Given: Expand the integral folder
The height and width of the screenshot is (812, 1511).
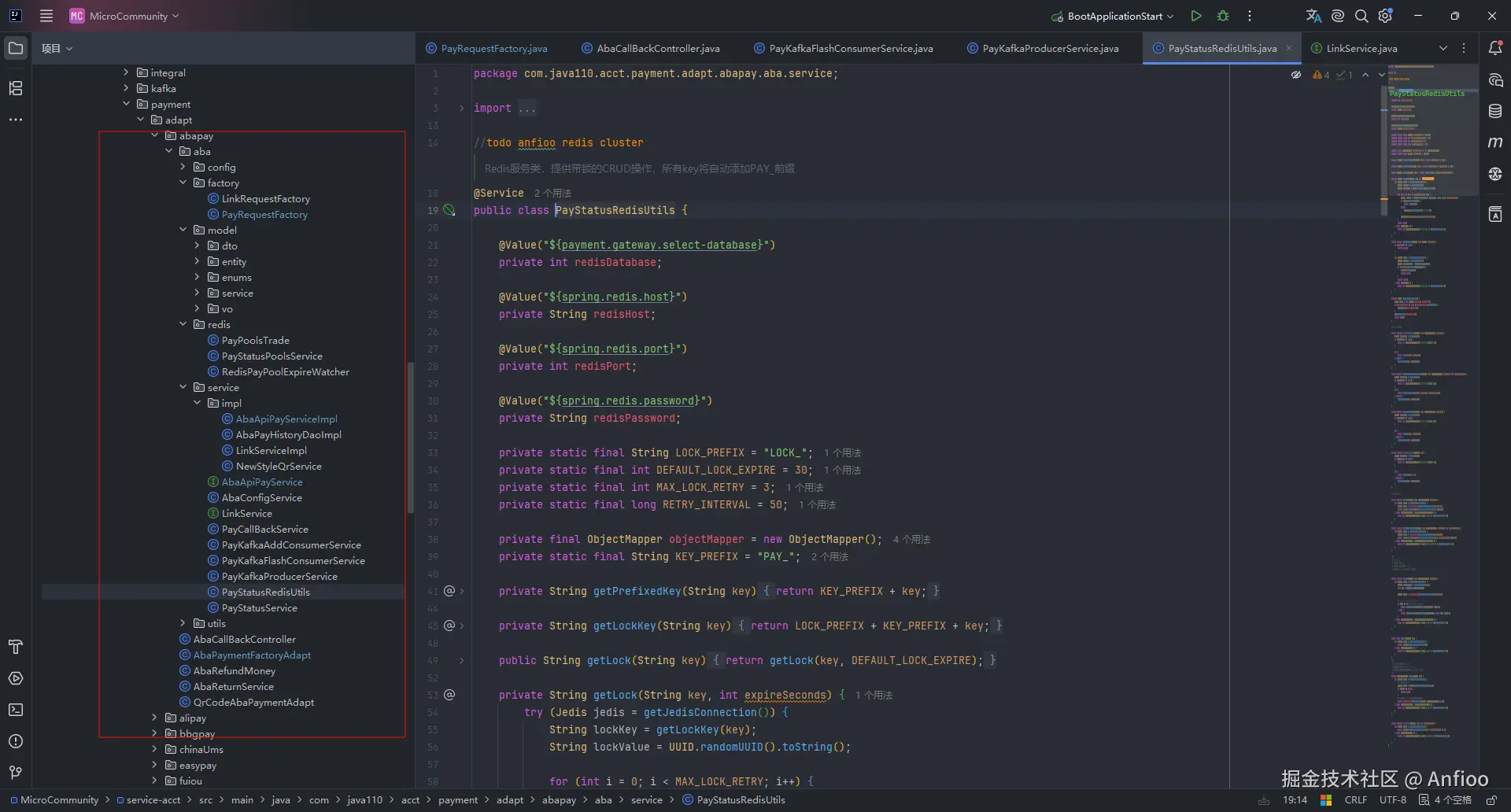Looking at the screenshot, I should tap(126, 72).
